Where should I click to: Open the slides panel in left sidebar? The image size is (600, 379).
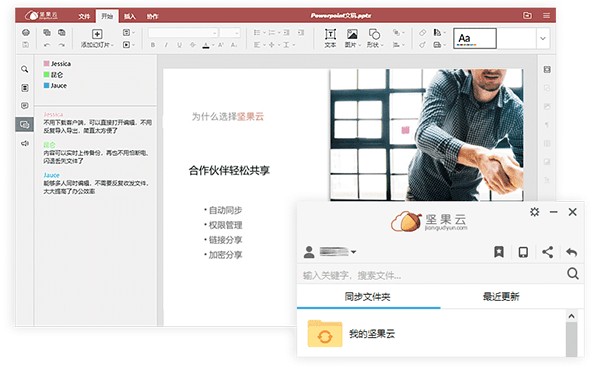click(x=25, y=88)
